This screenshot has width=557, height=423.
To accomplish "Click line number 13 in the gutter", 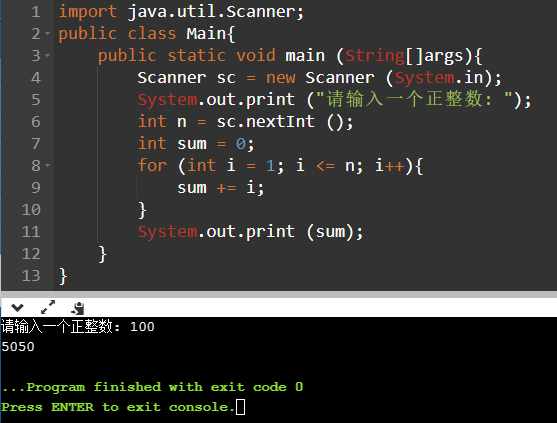I will pyautogui.click(x=31, y=276).
